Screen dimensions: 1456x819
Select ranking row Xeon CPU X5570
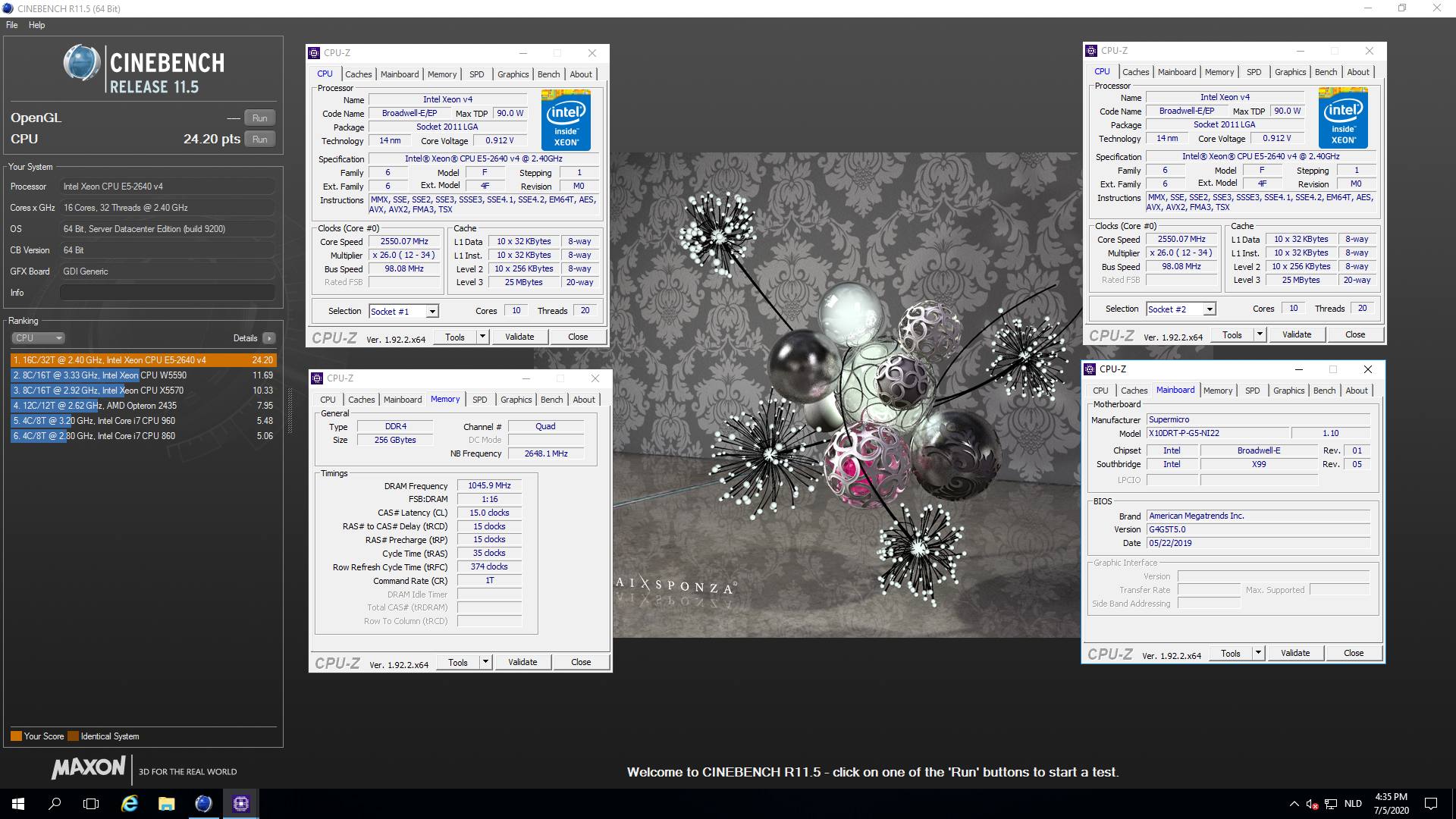pyautogui.click(x=143, y=391)
